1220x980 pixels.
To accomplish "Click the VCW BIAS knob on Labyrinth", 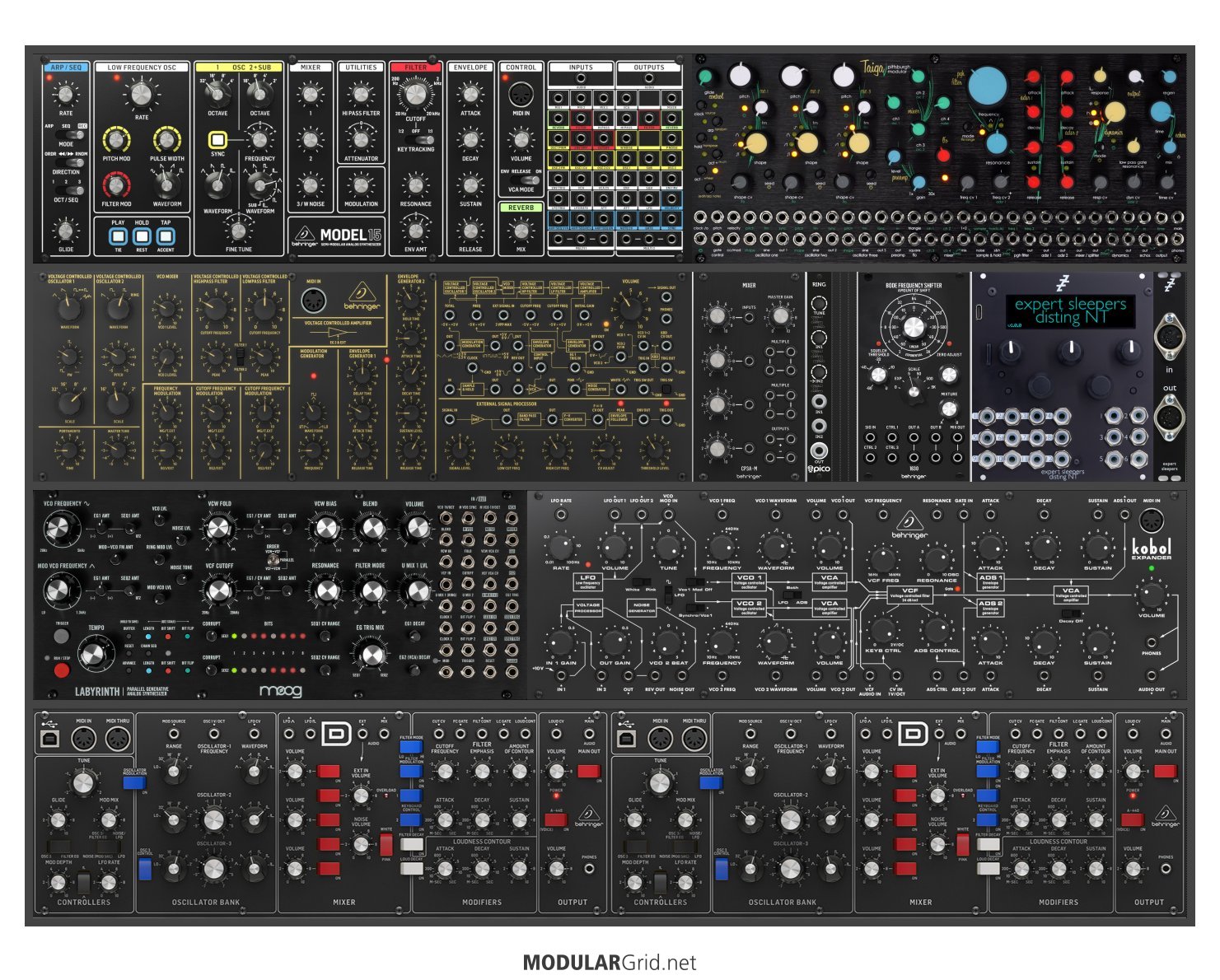I will tap(325, 527).
